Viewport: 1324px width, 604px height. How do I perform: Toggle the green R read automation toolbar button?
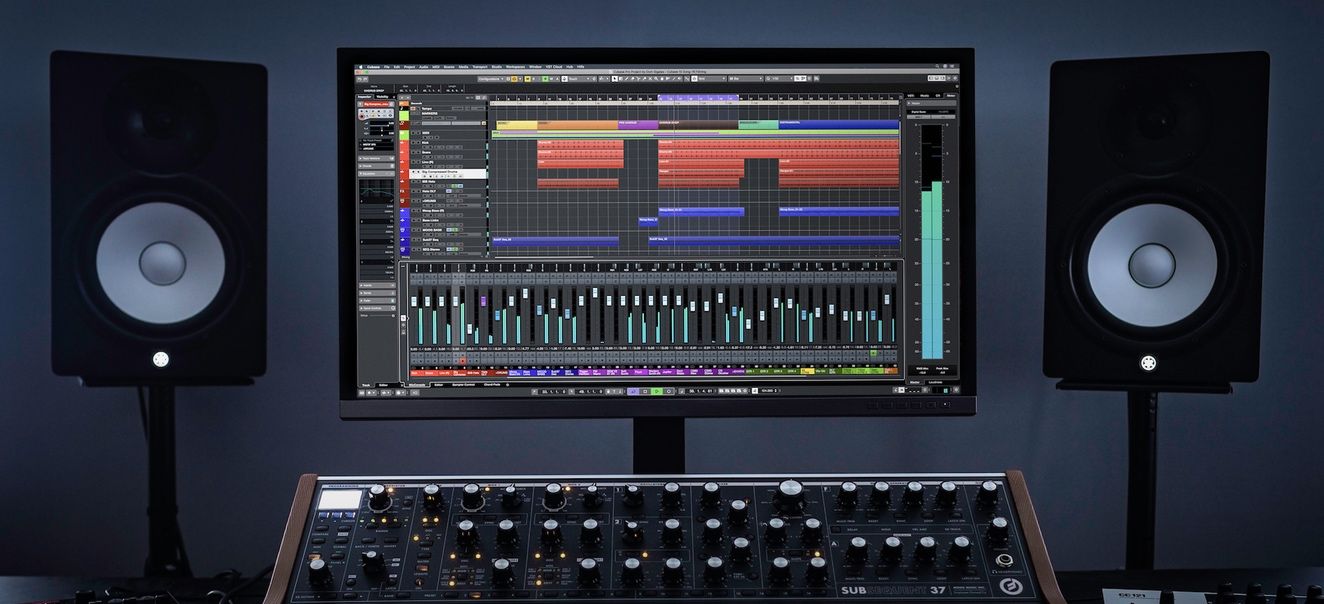[x=545, y=79]
